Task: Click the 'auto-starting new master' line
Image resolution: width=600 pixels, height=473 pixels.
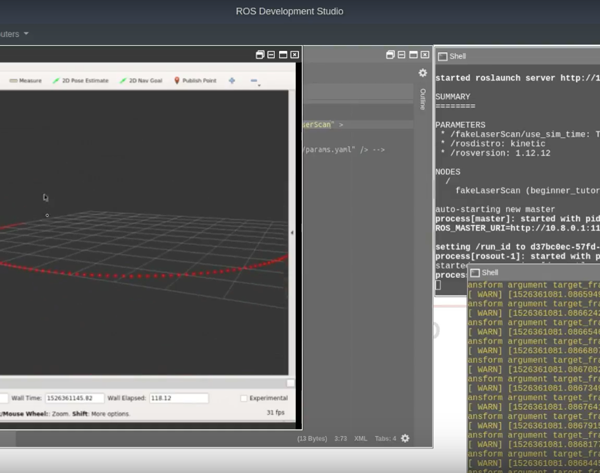Action: (x=495, y=209)
